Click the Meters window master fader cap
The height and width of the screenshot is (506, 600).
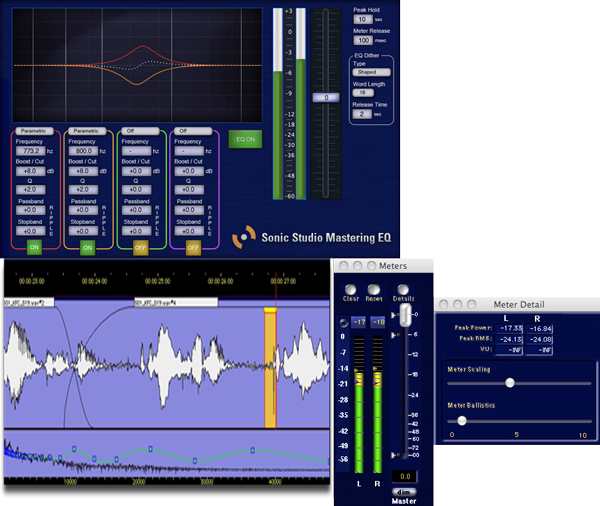tap(405, 315)
